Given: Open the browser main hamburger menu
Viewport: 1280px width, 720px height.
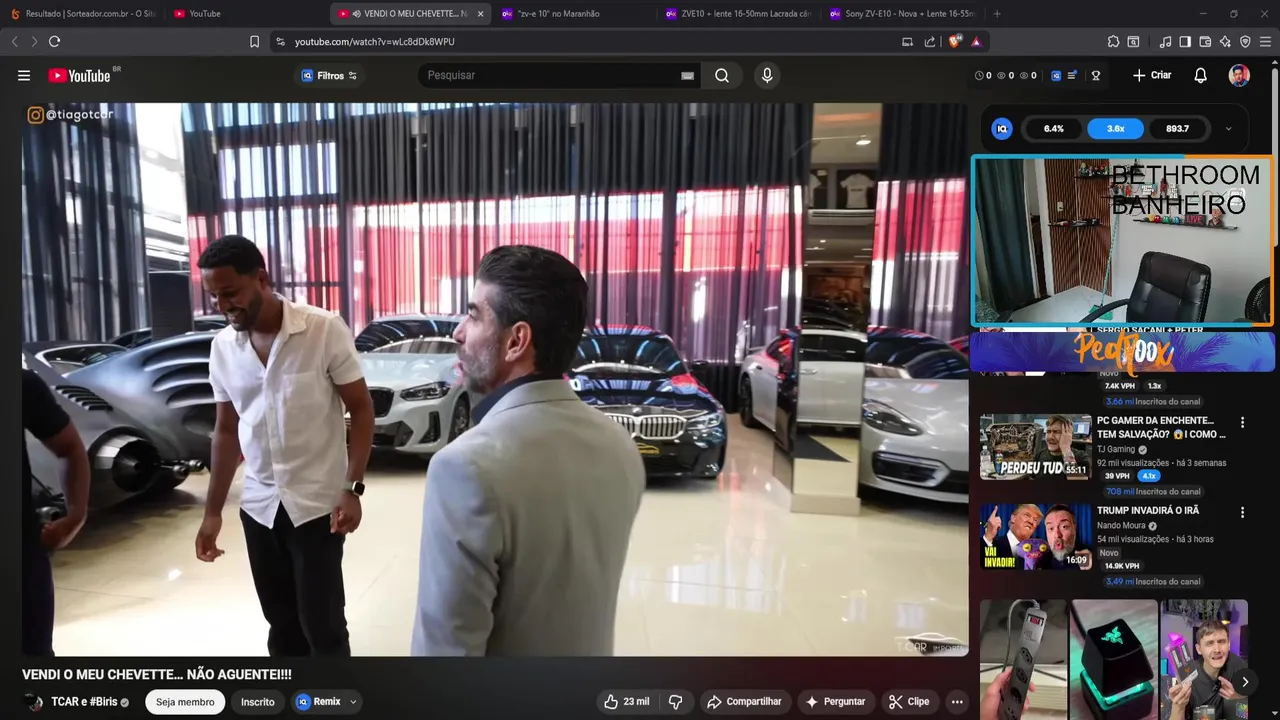Looking at the screenshot, I should point(1266,41).
